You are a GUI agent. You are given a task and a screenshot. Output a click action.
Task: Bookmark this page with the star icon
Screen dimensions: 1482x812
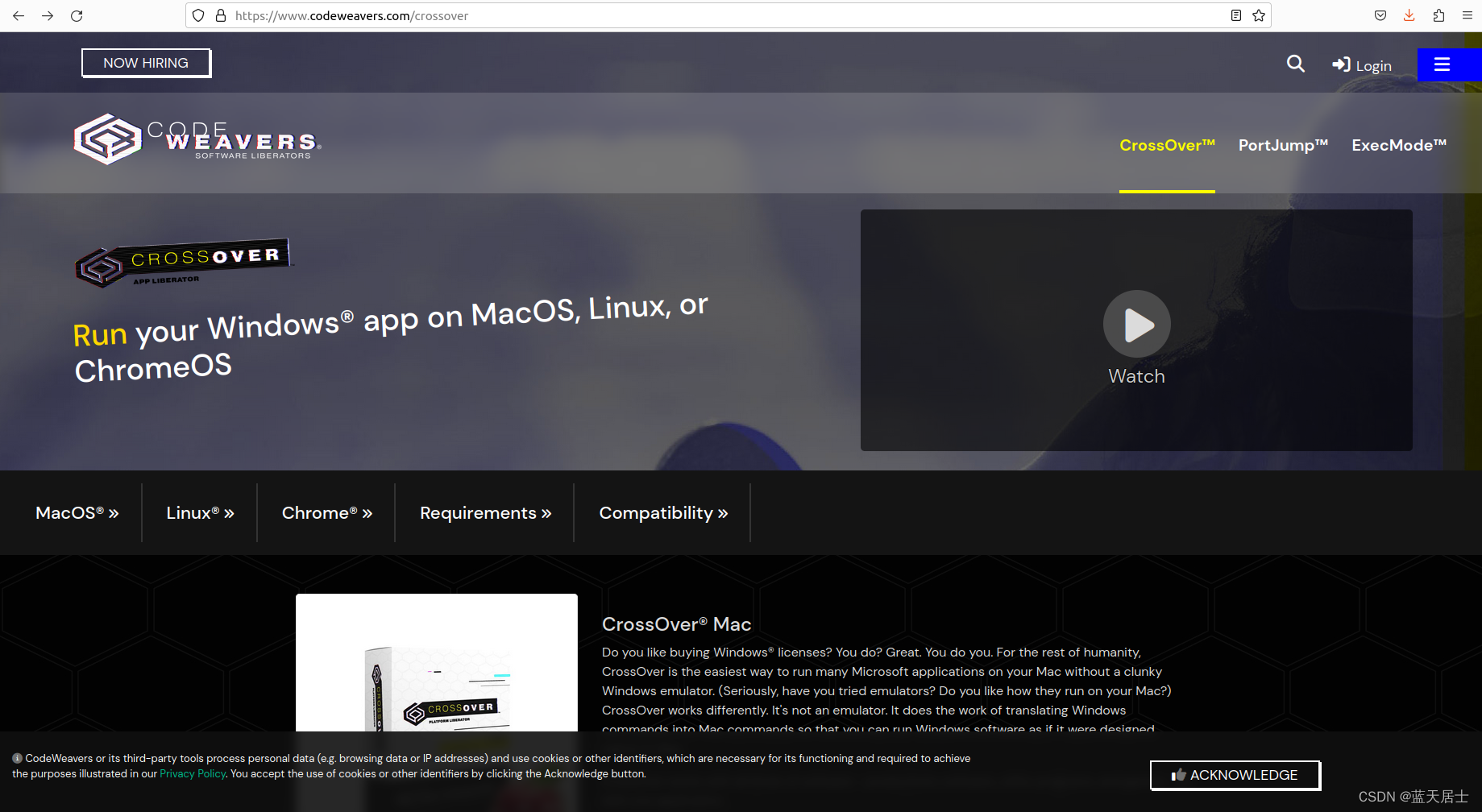[1259, 15]
